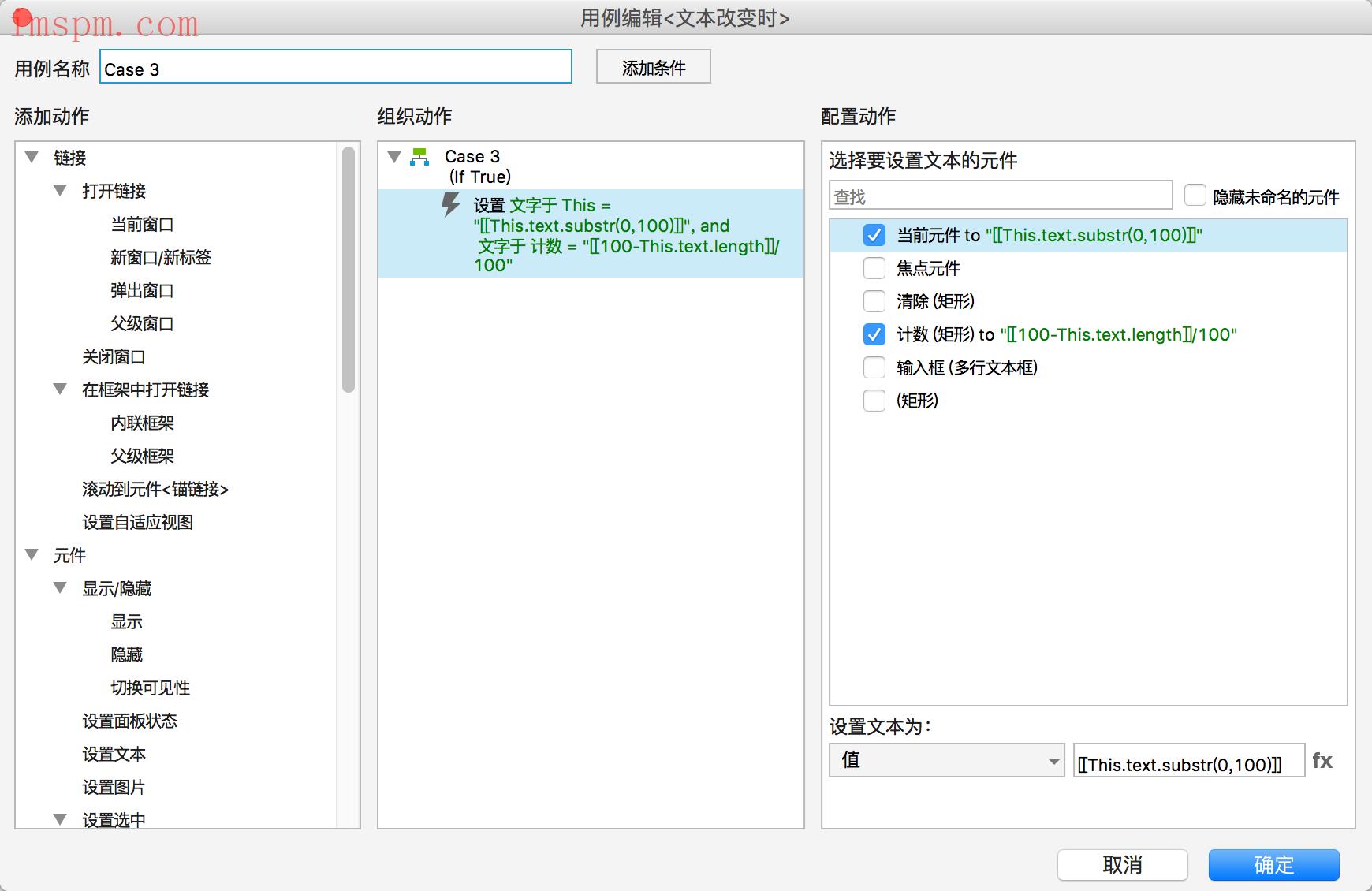This screenshot has height=891, width=1372.
Task: Check the 焦点元件 checkbox
Action: click(874, 268)
